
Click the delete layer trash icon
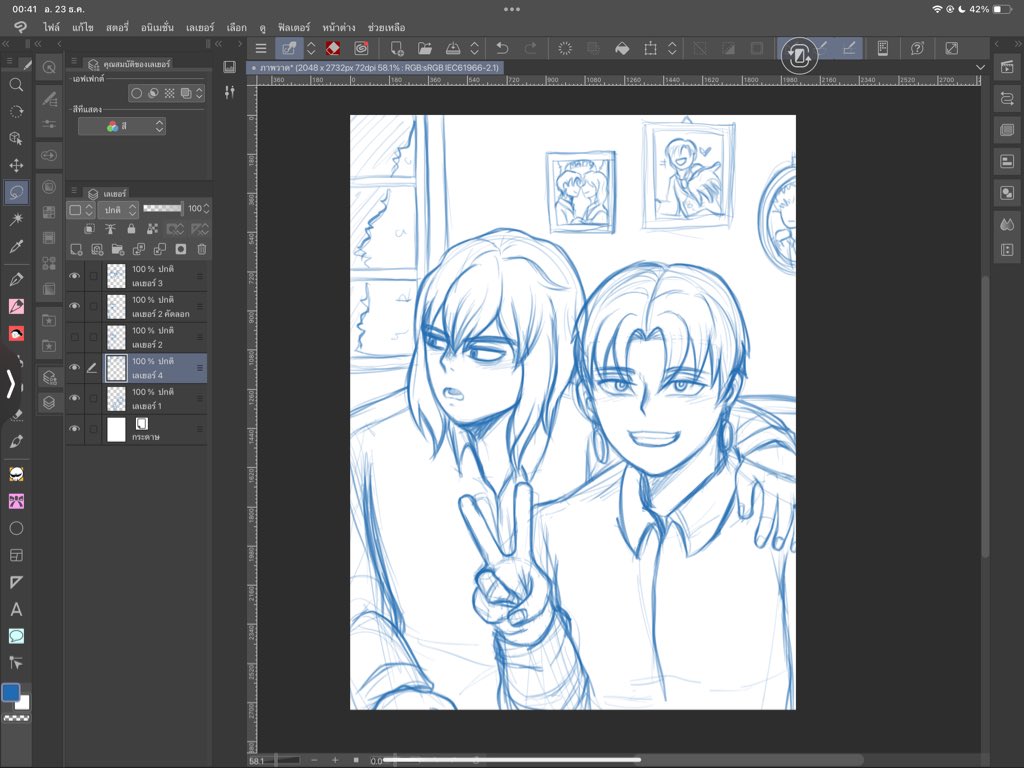(200, 249)
